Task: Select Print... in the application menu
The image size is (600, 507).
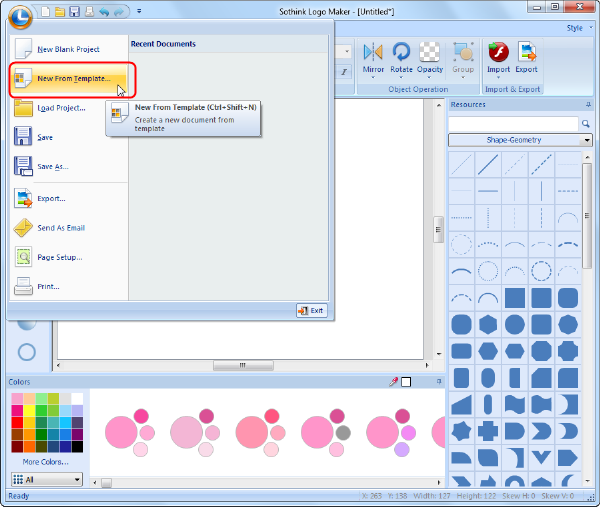Action: click(x=69, y=286)
